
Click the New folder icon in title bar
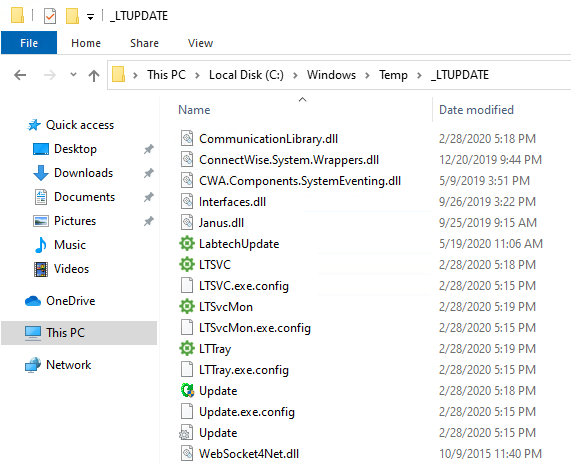tap(72, 16)
